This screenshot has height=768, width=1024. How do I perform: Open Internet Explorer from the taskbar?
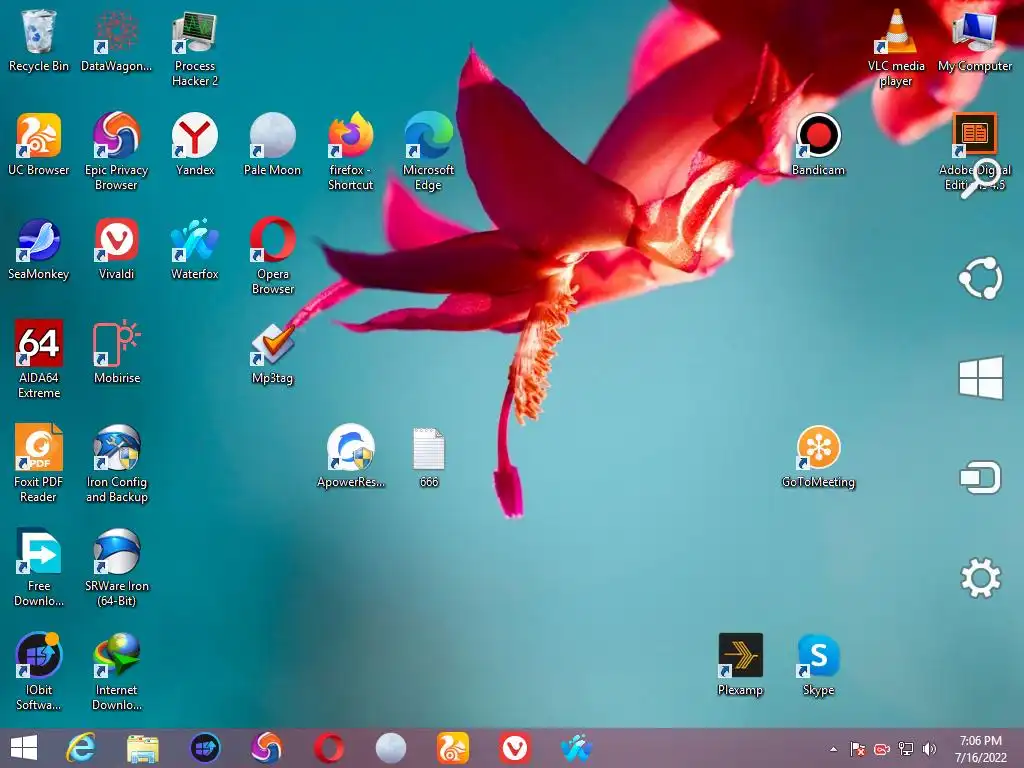point(81,748)
